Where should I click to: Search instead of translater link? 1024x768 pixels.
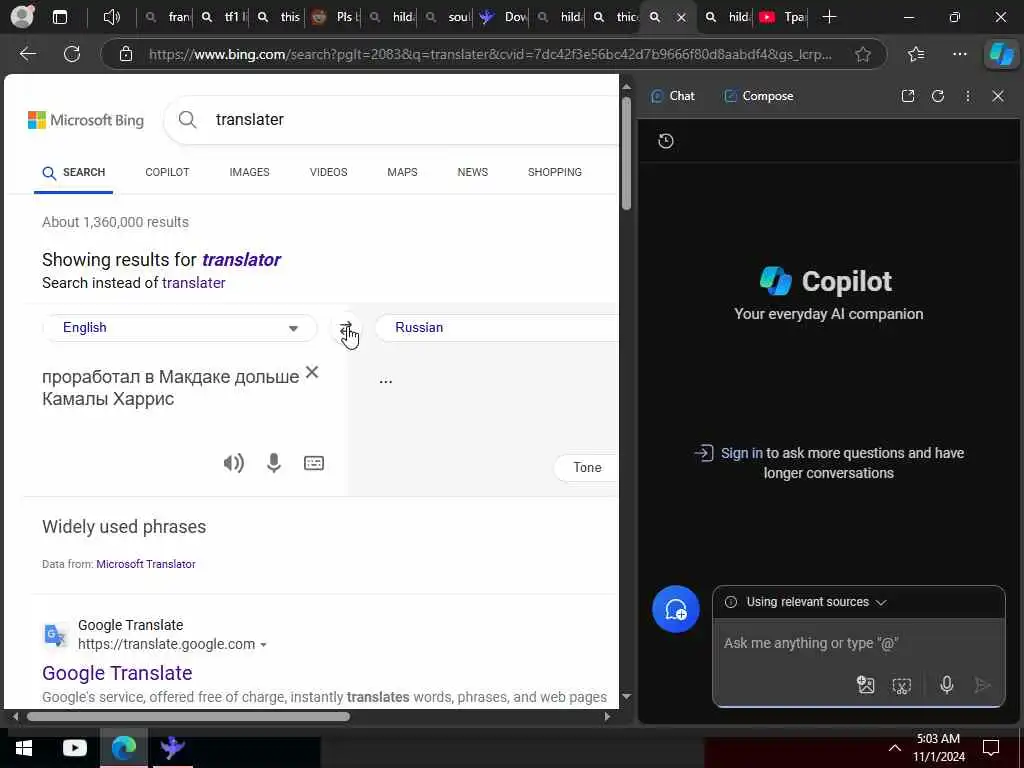[193, 283]
